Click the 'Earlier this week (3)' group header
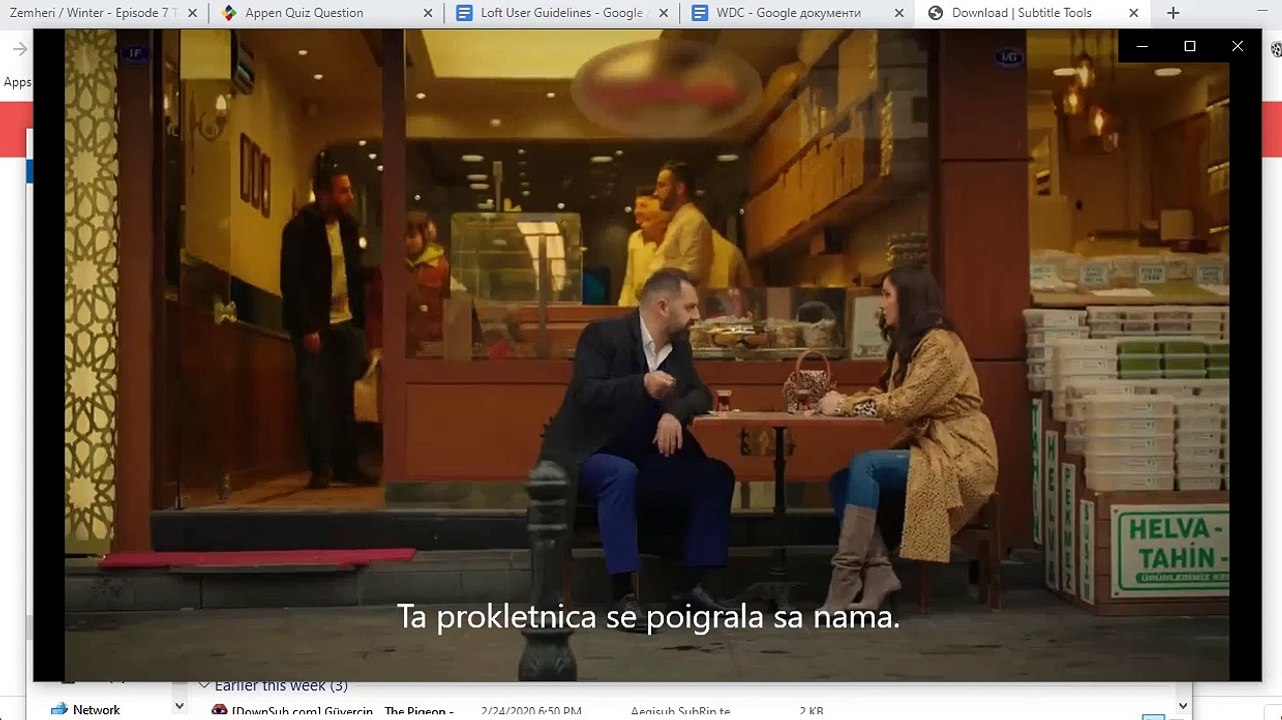This screenshot has width=1282, height=720. (281, 686)
